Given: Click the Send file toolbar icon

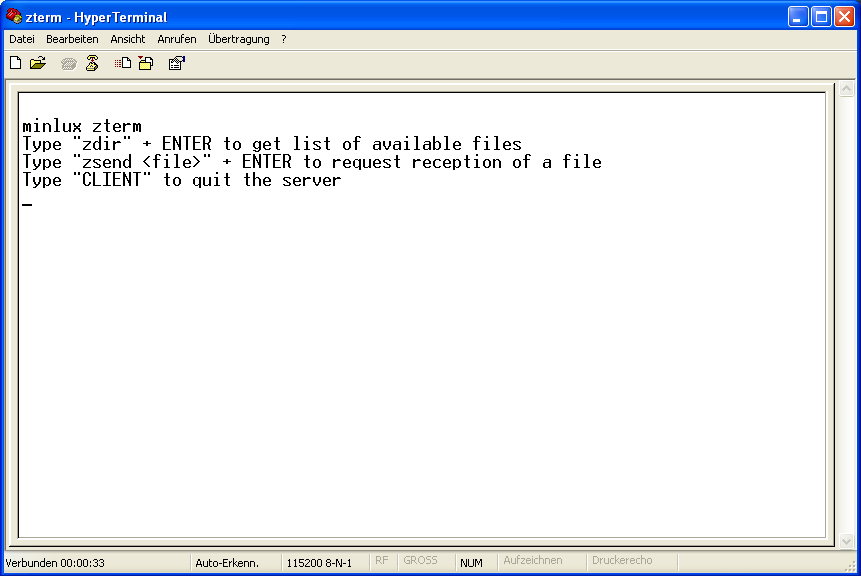Looking at the screenshot, I should (x=123, y=63).
